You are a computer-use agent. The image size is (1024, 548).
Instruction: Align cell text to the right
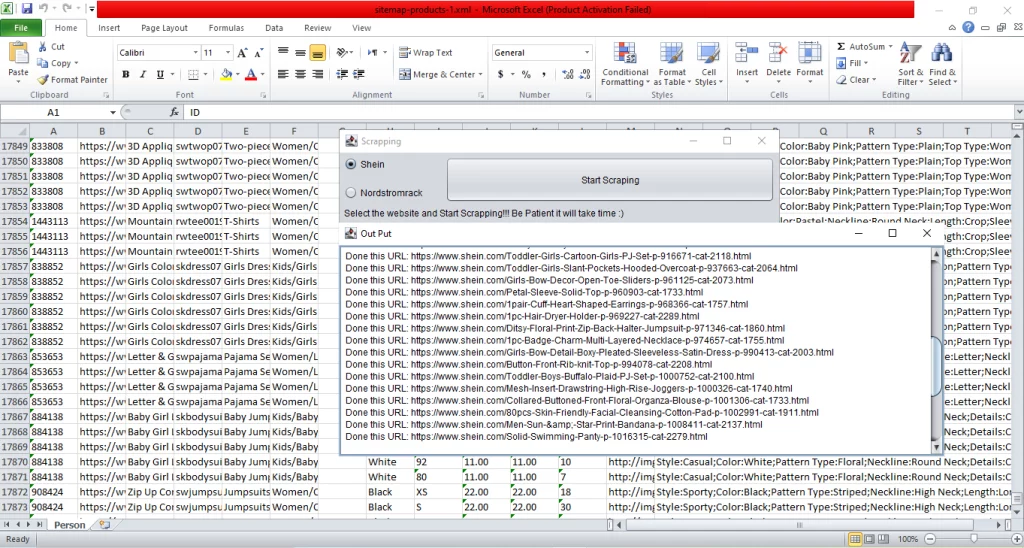318,74
